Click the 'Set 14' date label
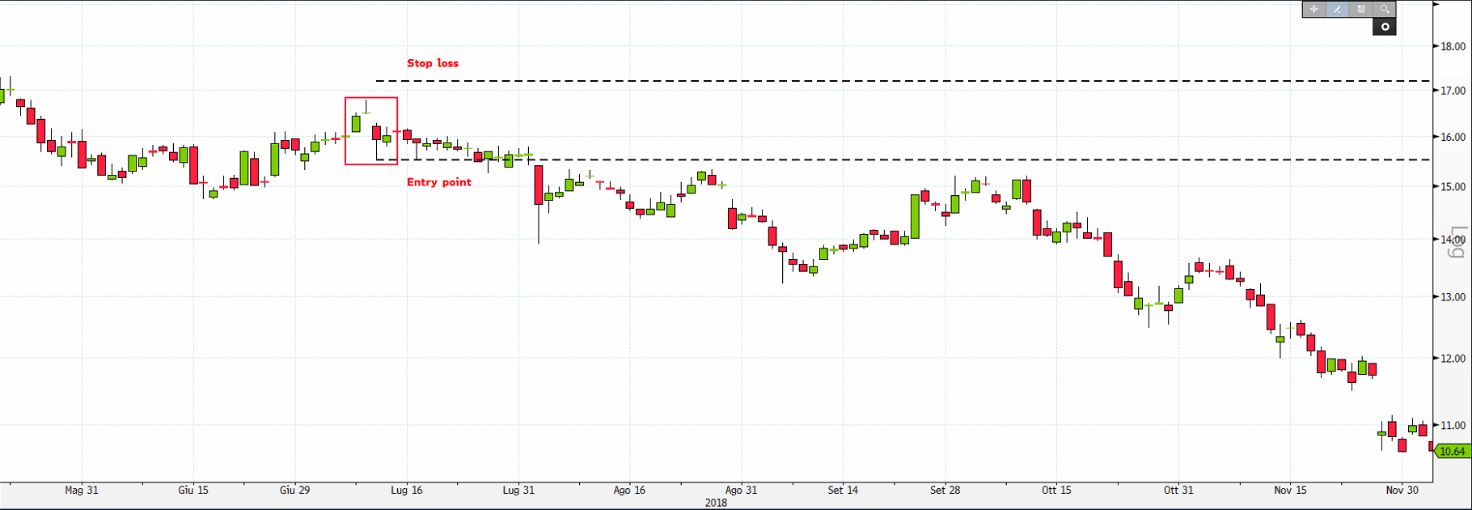Viewport: 1472px width, 510px height. click(x=843, y=491)
